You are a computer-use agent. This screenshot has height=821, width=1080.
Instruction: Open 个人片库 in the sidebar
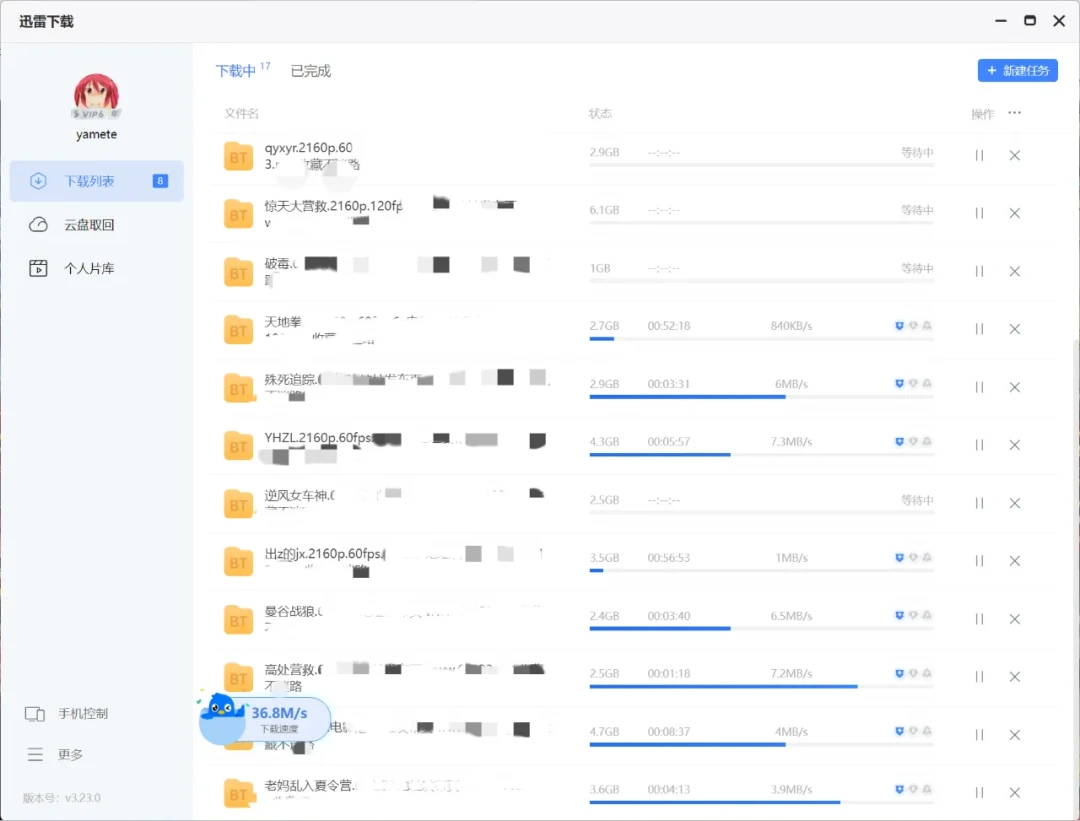tap(96, 268)
